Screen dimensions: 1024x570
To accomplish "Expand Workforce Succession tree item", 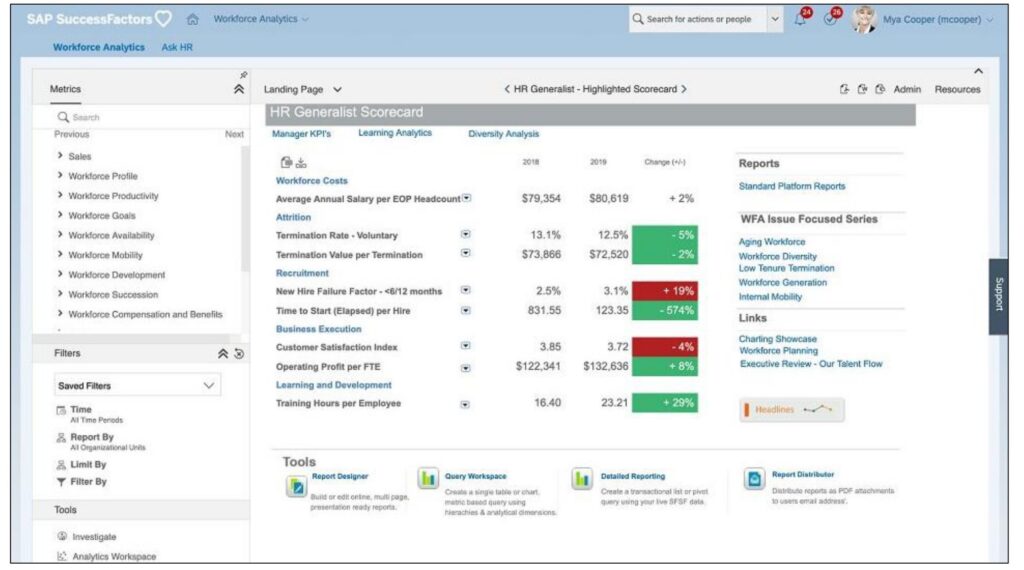I will coord(60,293).
